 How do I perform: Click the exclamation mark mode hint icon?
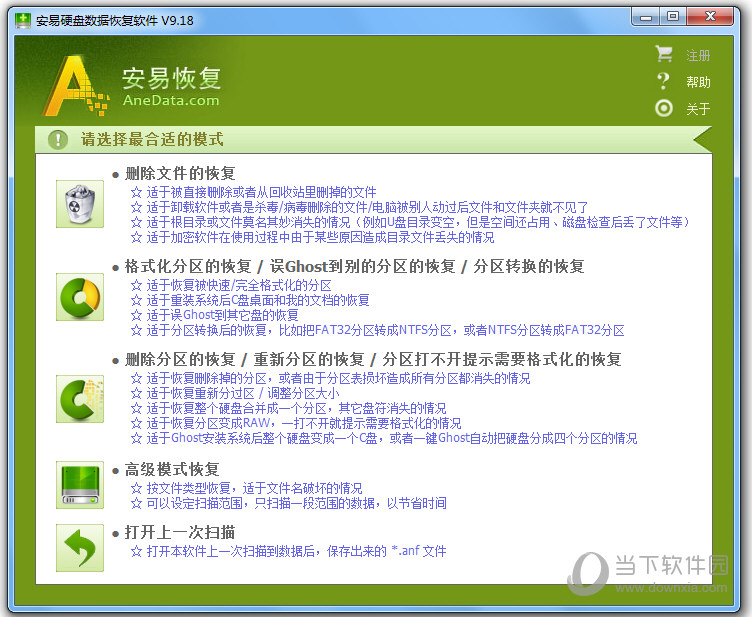pyautogui.click(x=58, y=140)
